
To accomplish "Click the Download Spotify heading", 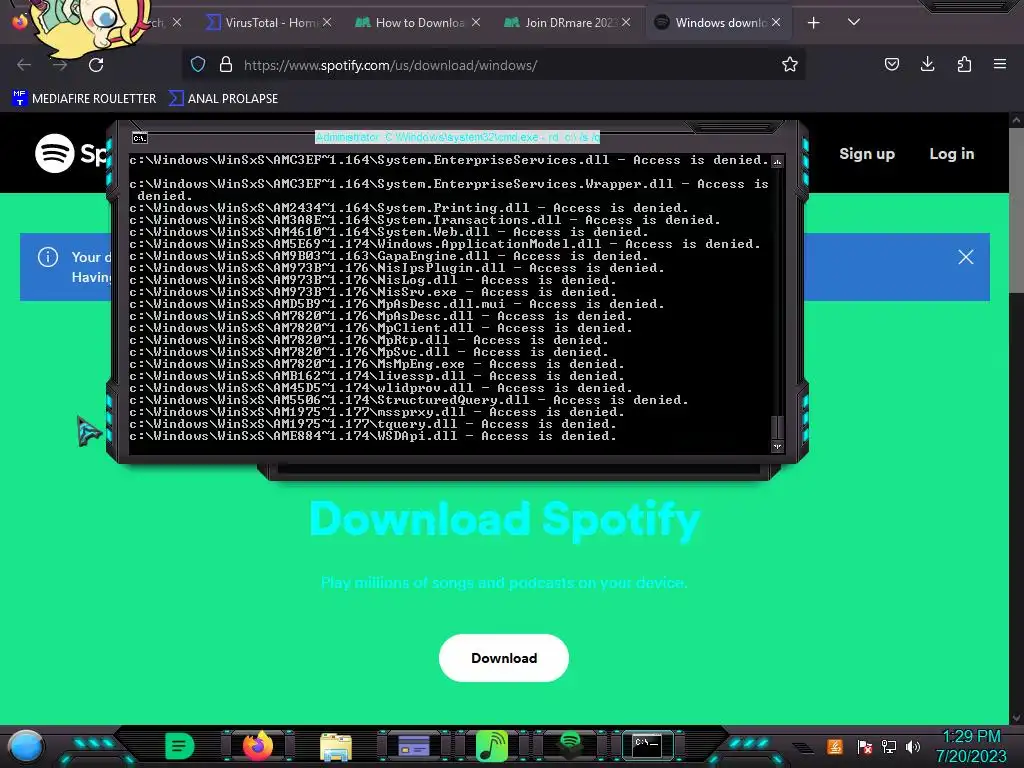I will [504, 520].
